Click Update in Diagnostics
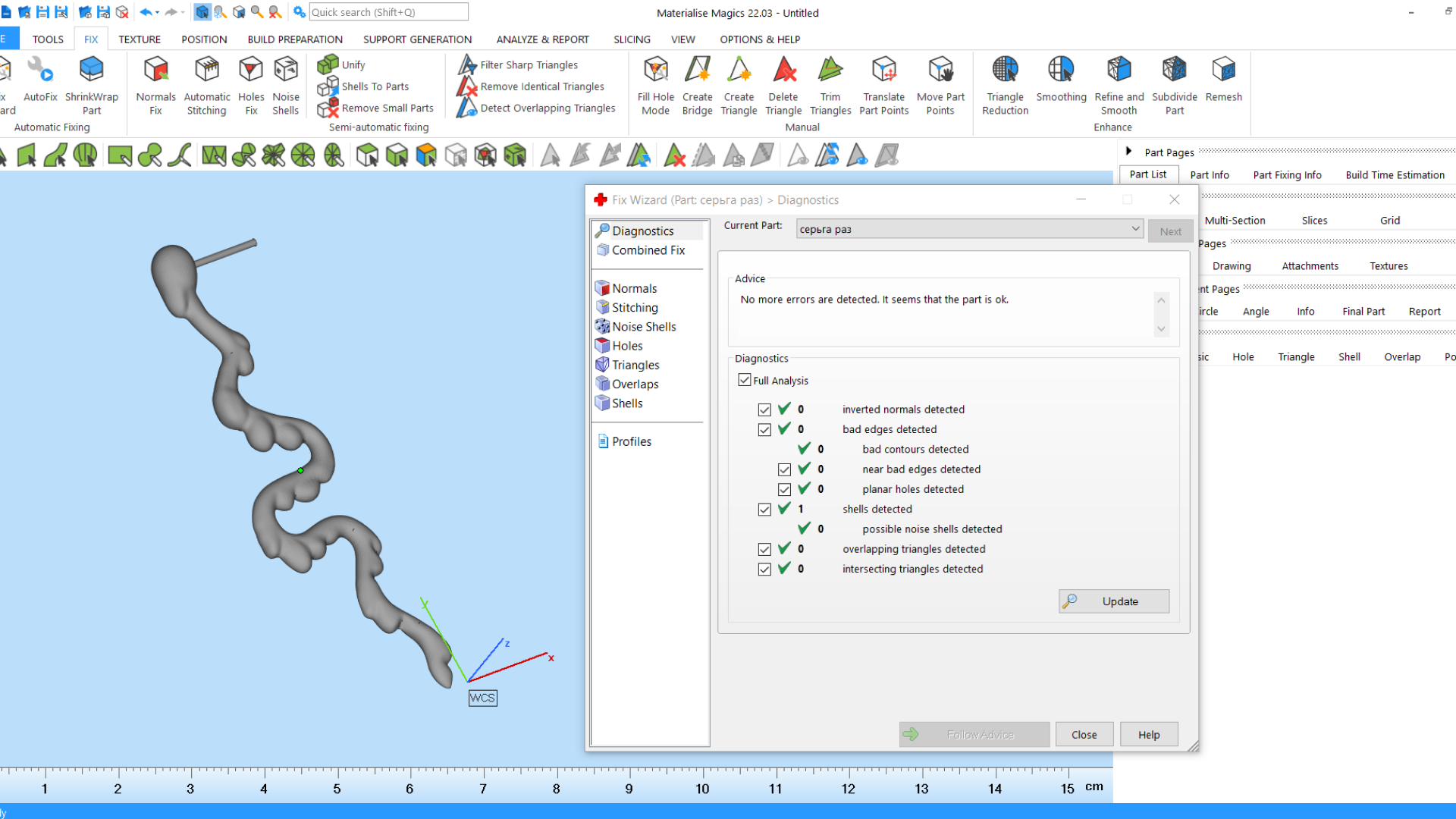This screenshot has width=1456, height=819. pos(1113,601)
